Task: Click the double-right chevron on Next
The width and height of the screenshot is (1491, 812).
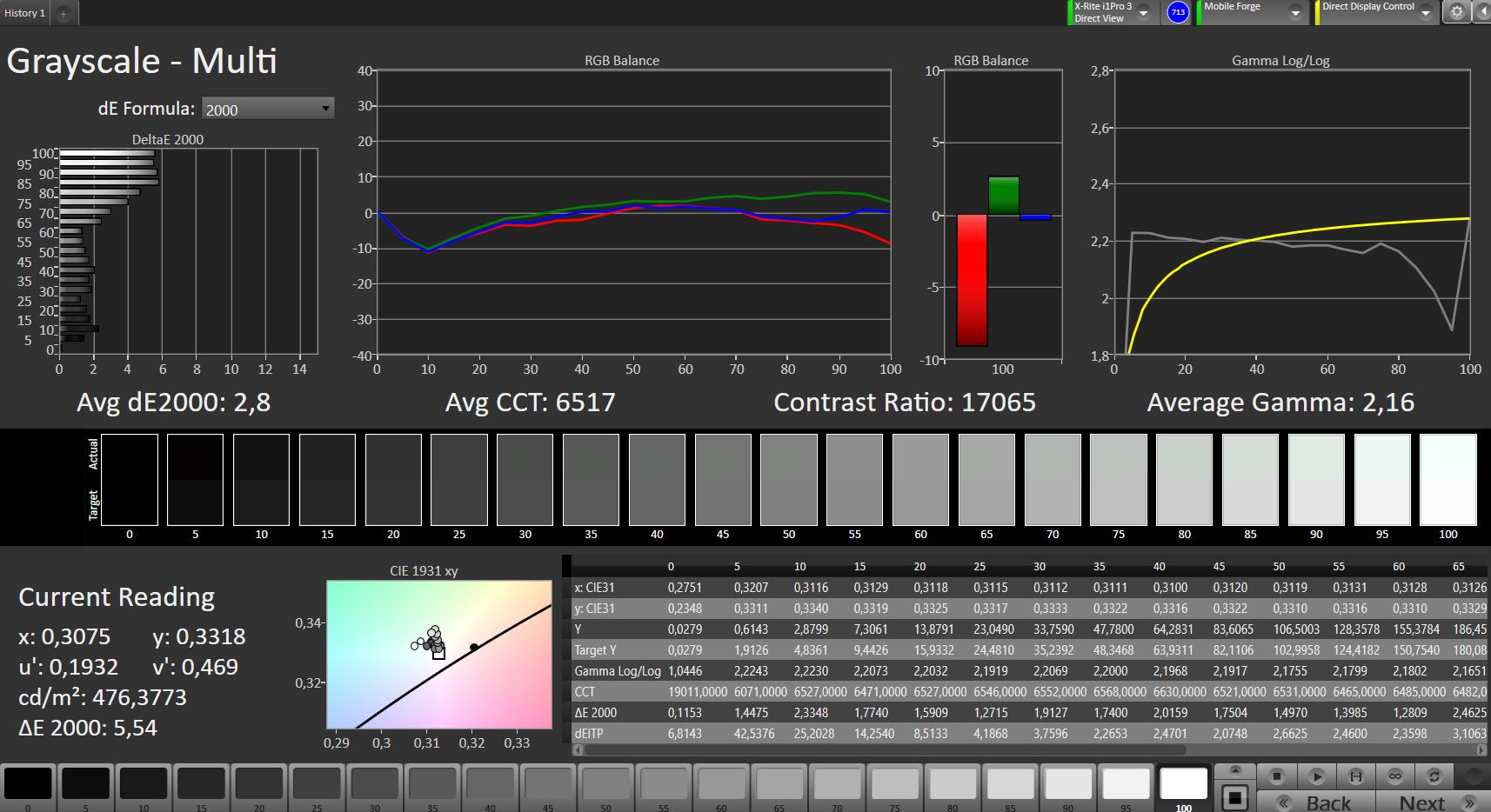Action: coord(1469,802)
